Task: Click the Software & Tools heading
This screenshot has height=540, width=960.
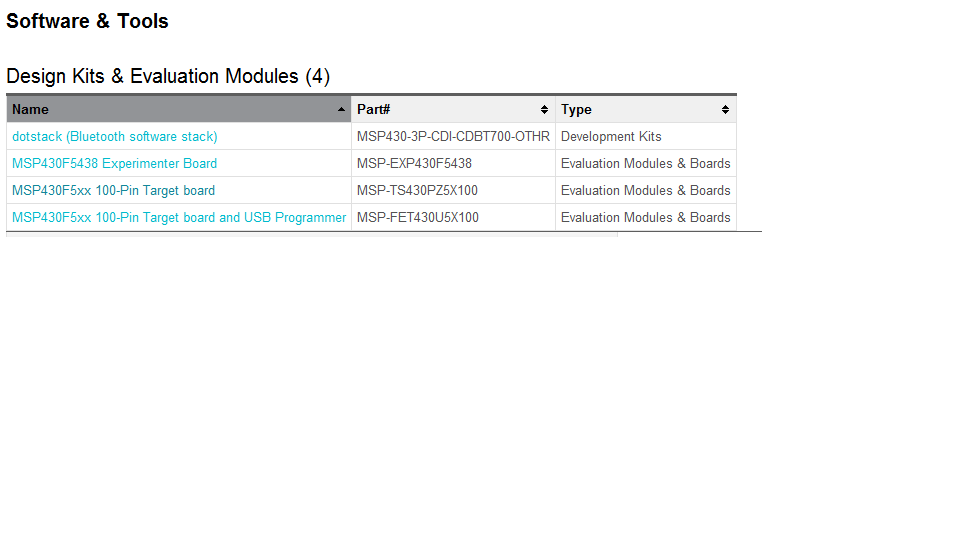Action: pos(87,21)
